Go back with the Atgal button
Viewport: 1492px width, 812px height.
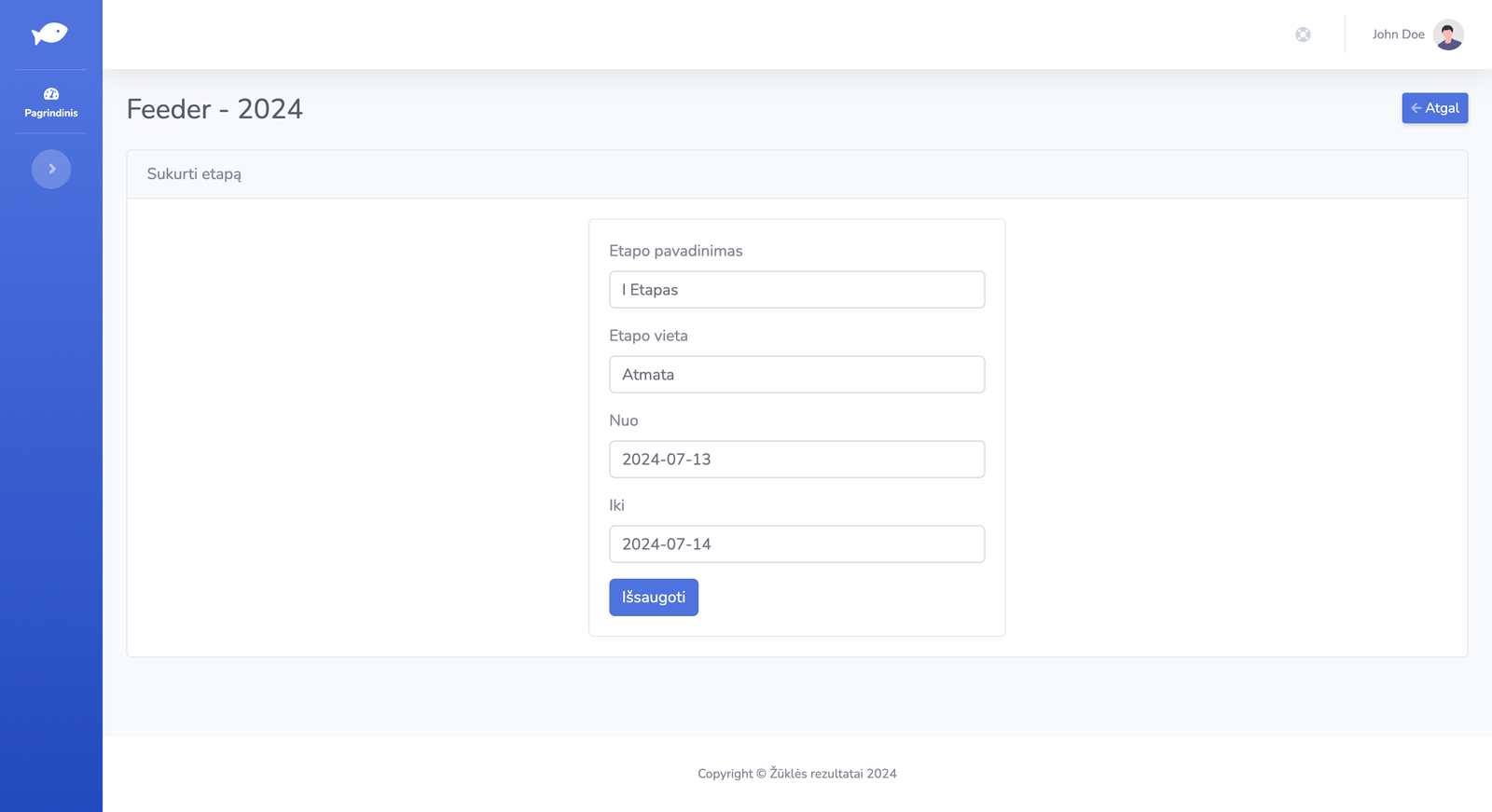(1434, 108)
